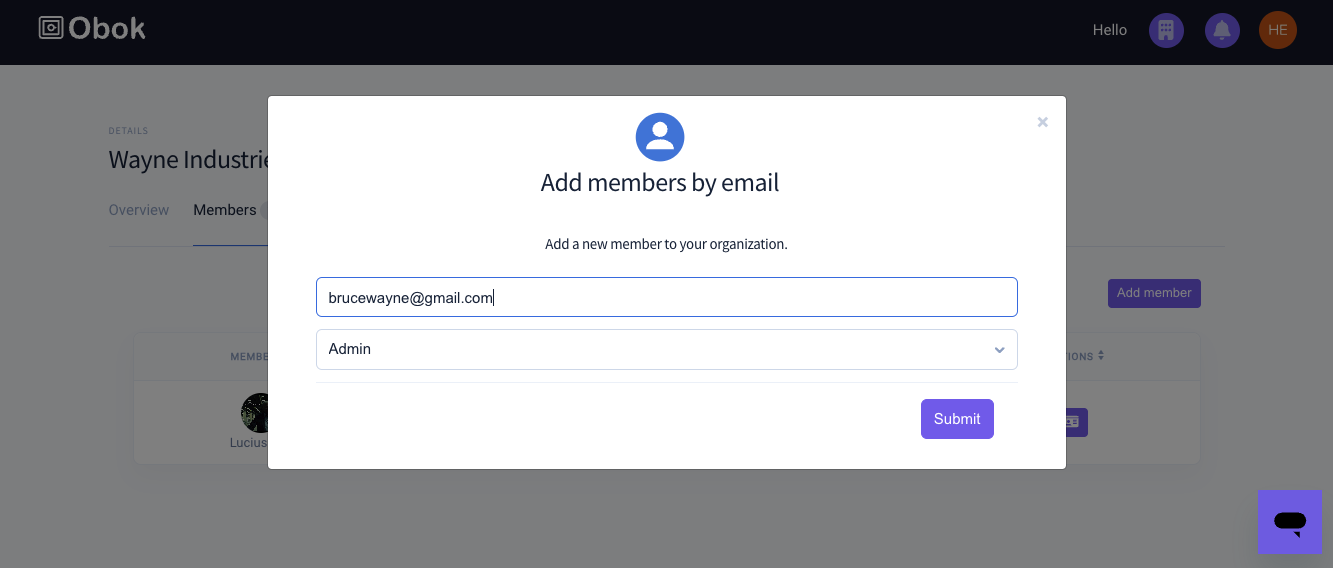Screen dimensions: 1333x568
Task: Open the HE user avatar menu
Action: coord(1278,30)
